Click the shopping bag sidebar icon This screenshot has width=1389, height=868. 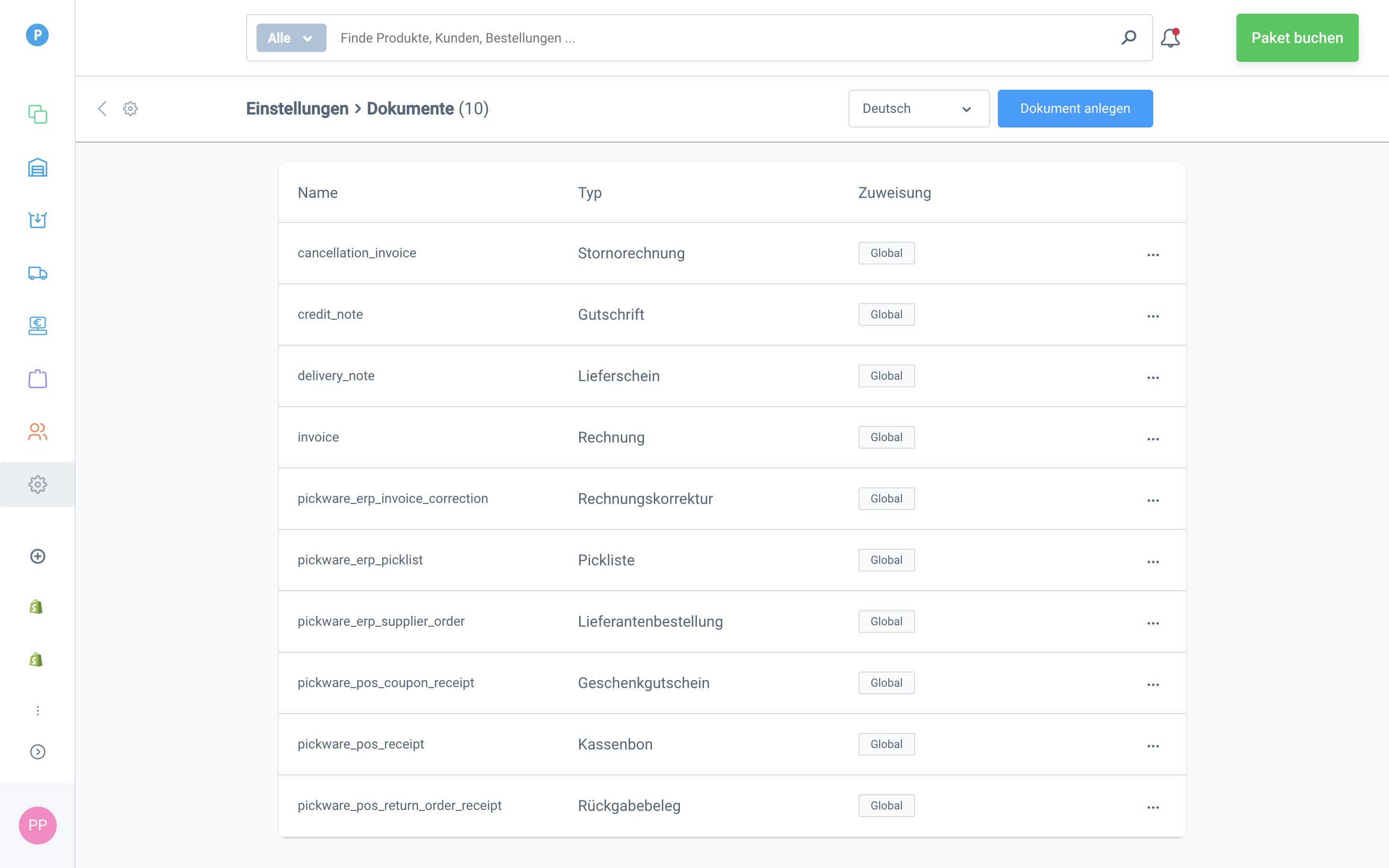coord(37,379)
